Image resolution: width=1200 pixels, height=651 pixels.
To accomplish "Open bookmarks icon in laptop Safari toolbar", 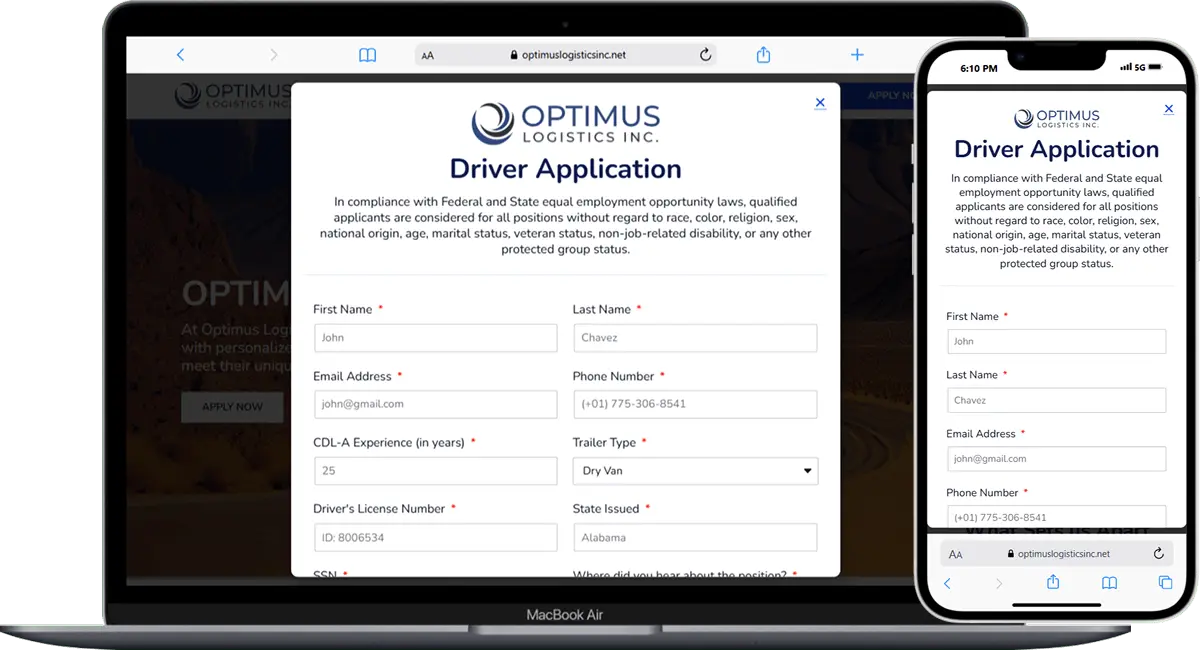I will tap(367, 55).
